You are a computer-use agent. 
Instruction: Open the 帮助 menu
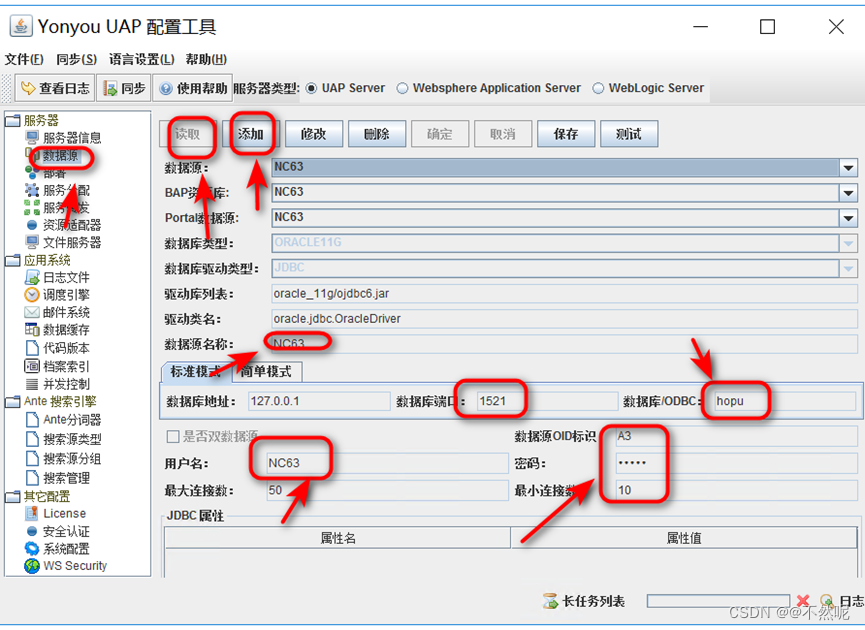pos(206,59)
